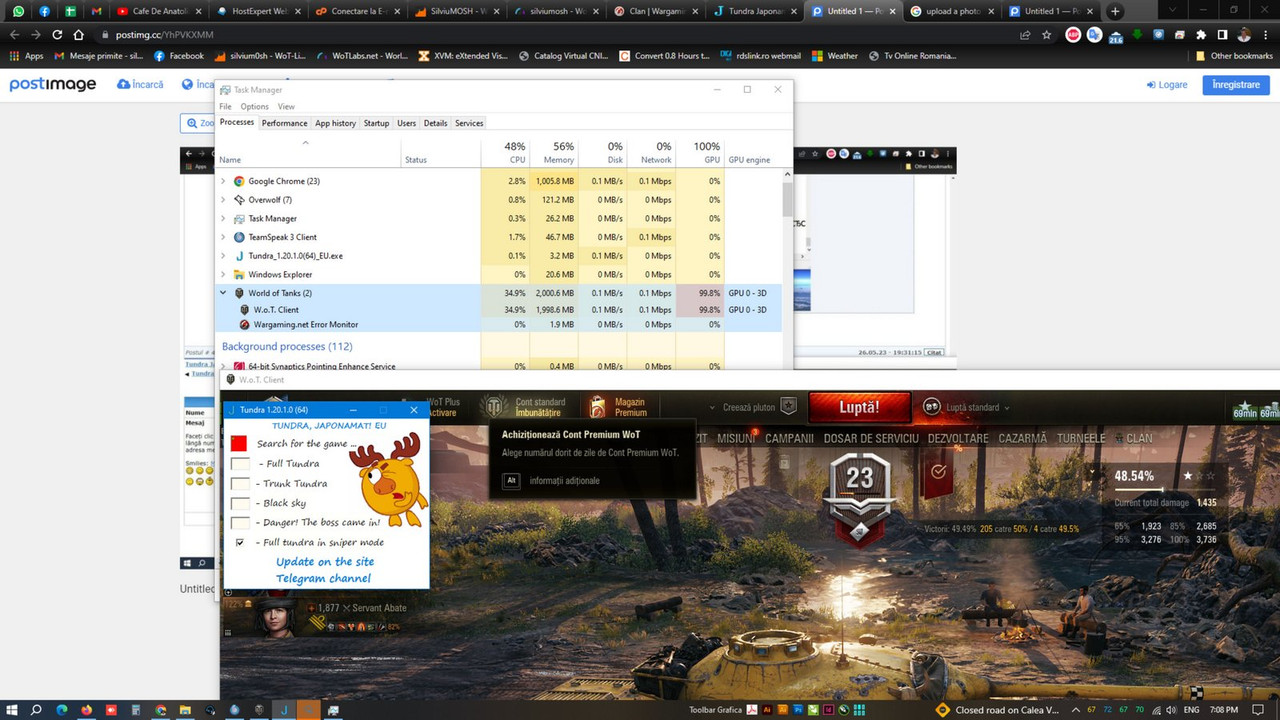Open the Adobe Acrobat toolbar shortcut
Image resolution: width=1280 pixels, height=720 pixels.
(752, 710)
